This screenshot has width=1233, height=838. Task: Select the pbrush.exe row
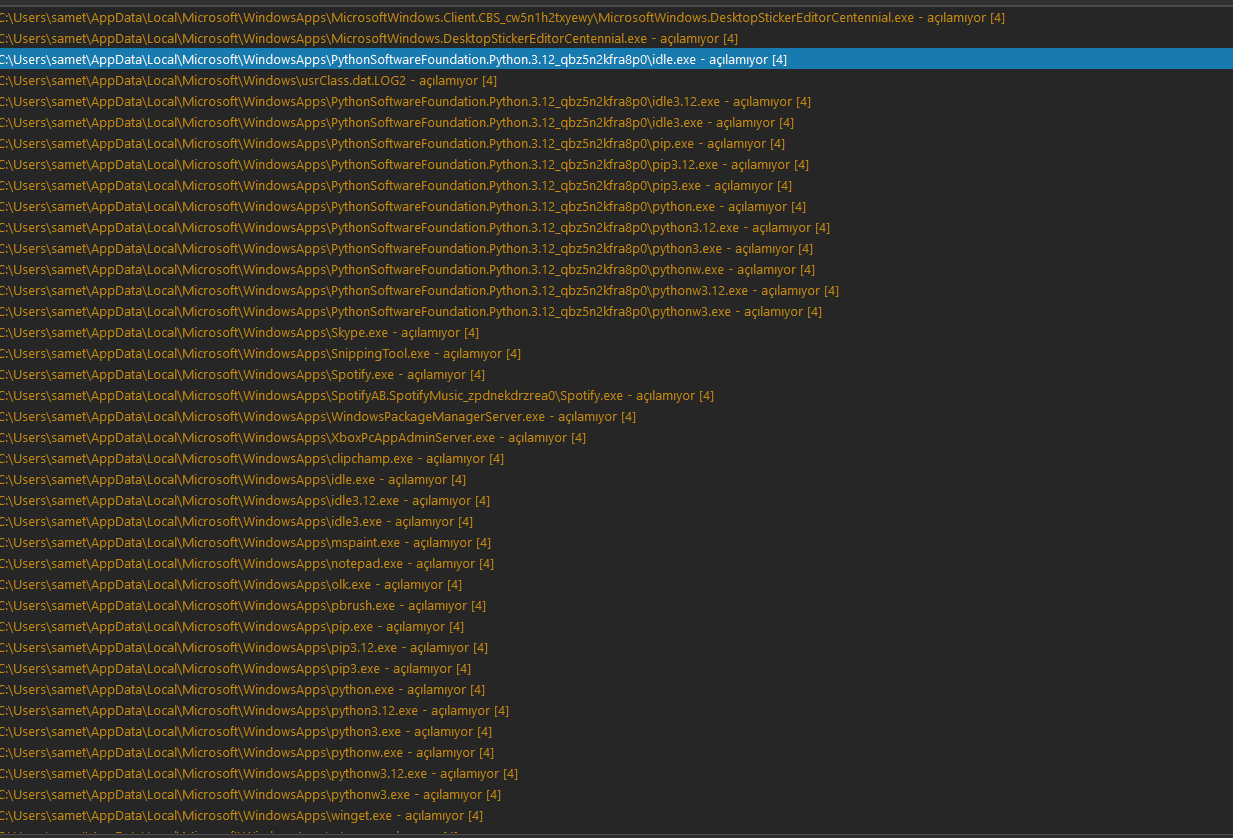(616, 605)
